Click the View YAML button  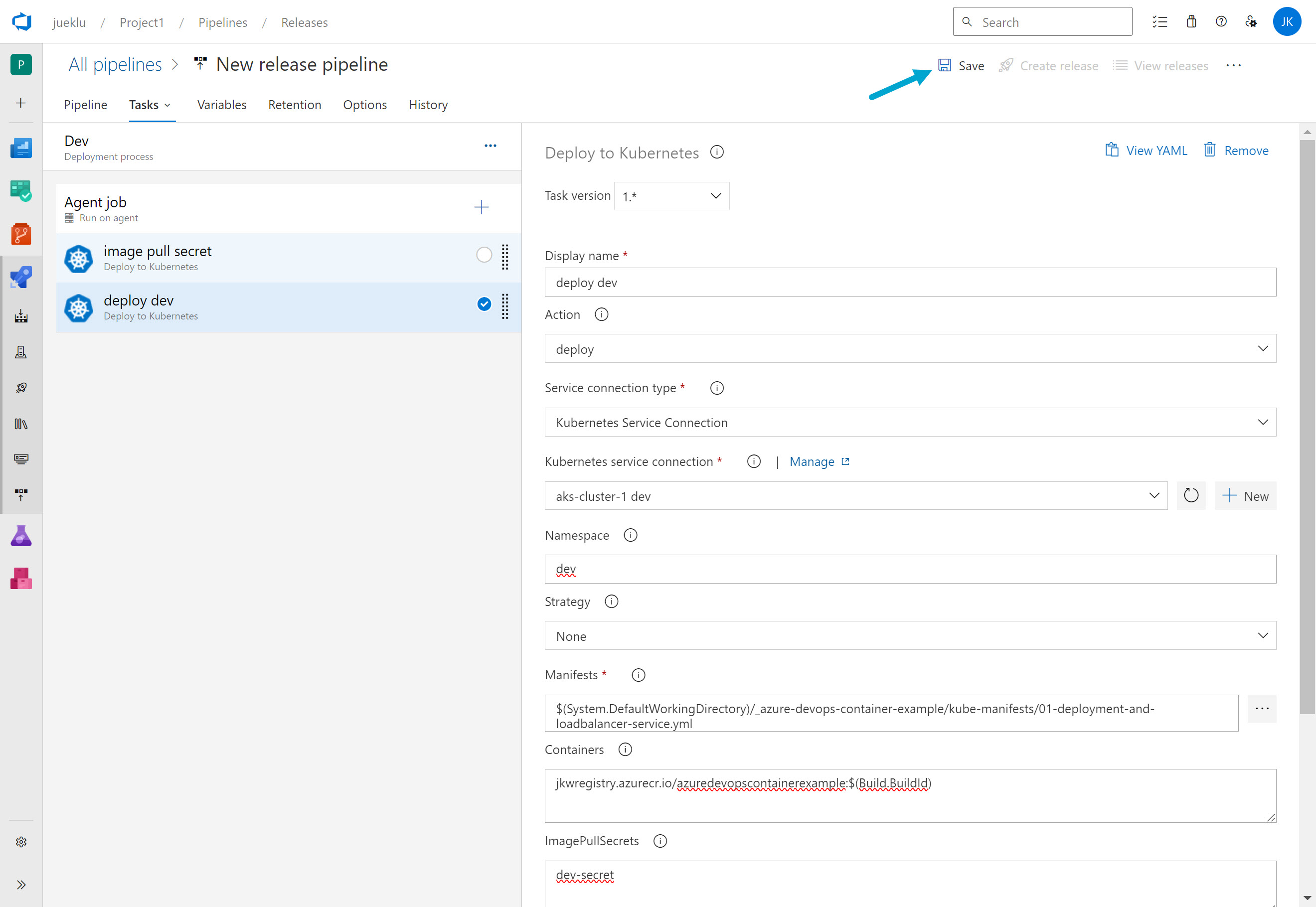[1146, 151]
